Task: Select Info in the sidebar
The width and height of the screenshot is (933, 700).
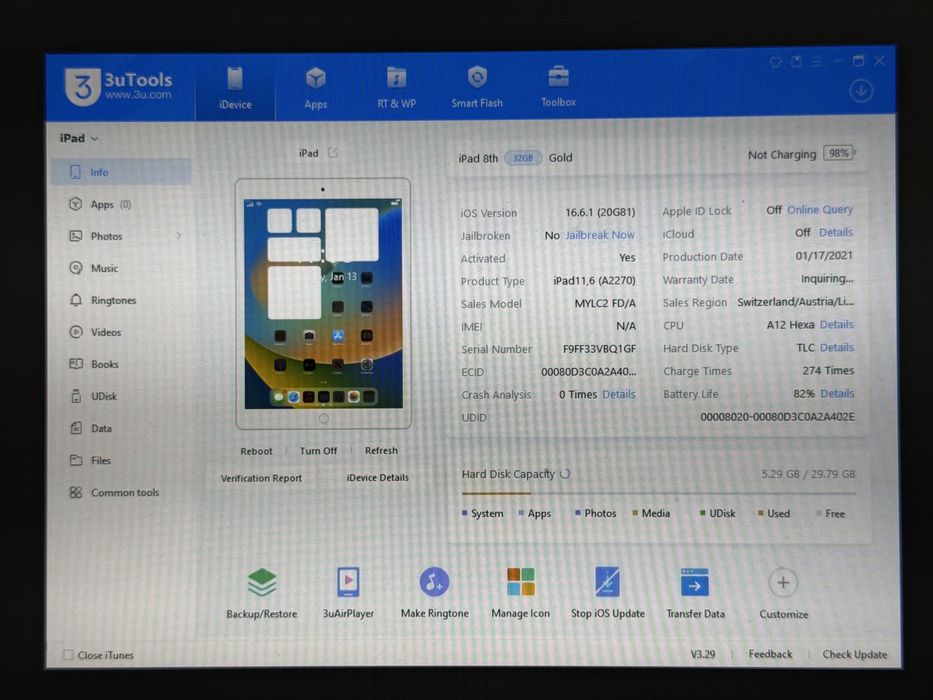Action: (121, 172)
